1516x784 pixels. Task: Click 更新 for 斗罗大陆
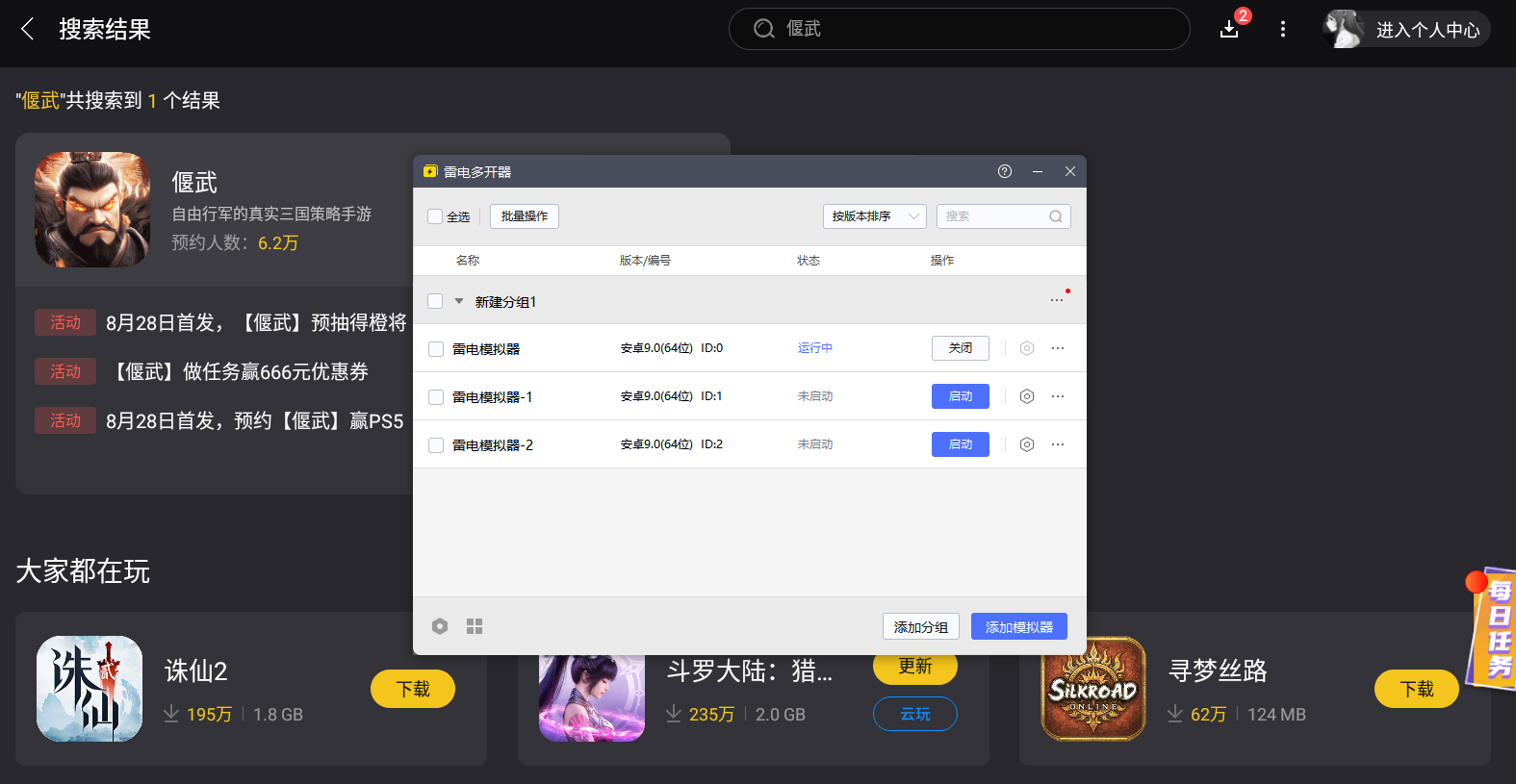(x=915, y=668)
